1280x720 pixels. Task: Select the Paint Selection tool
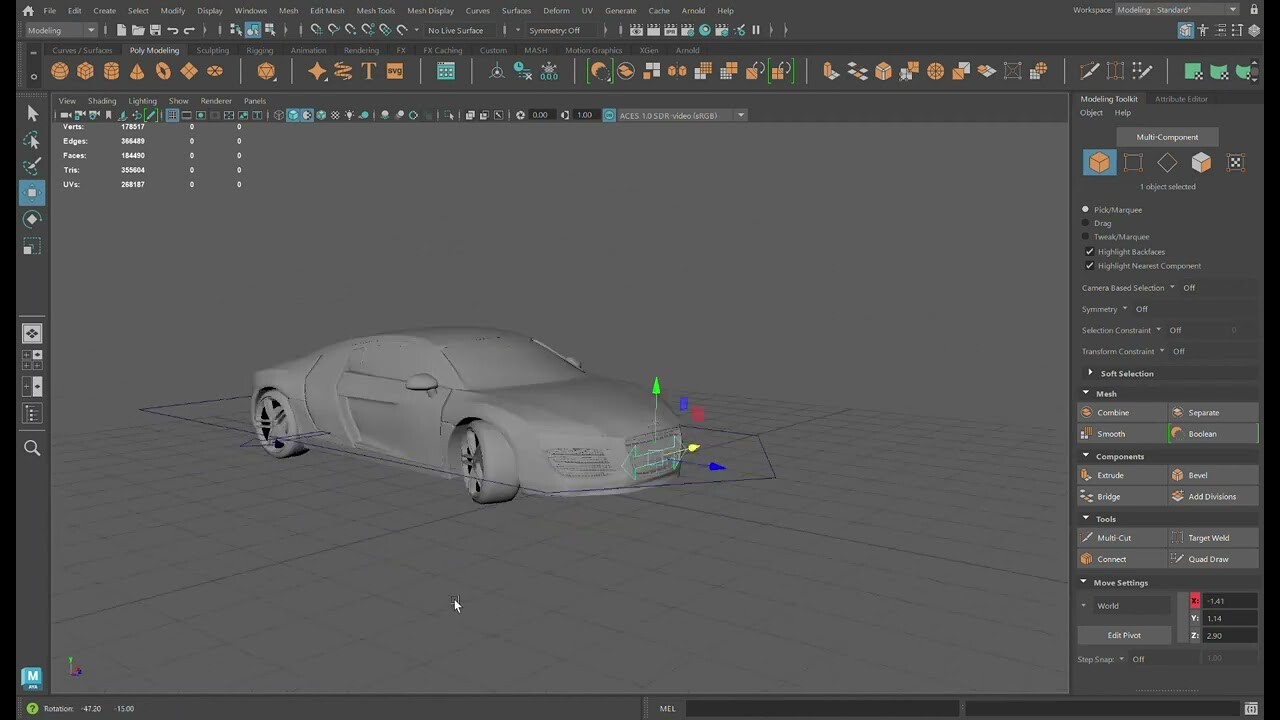coord(32,166)
